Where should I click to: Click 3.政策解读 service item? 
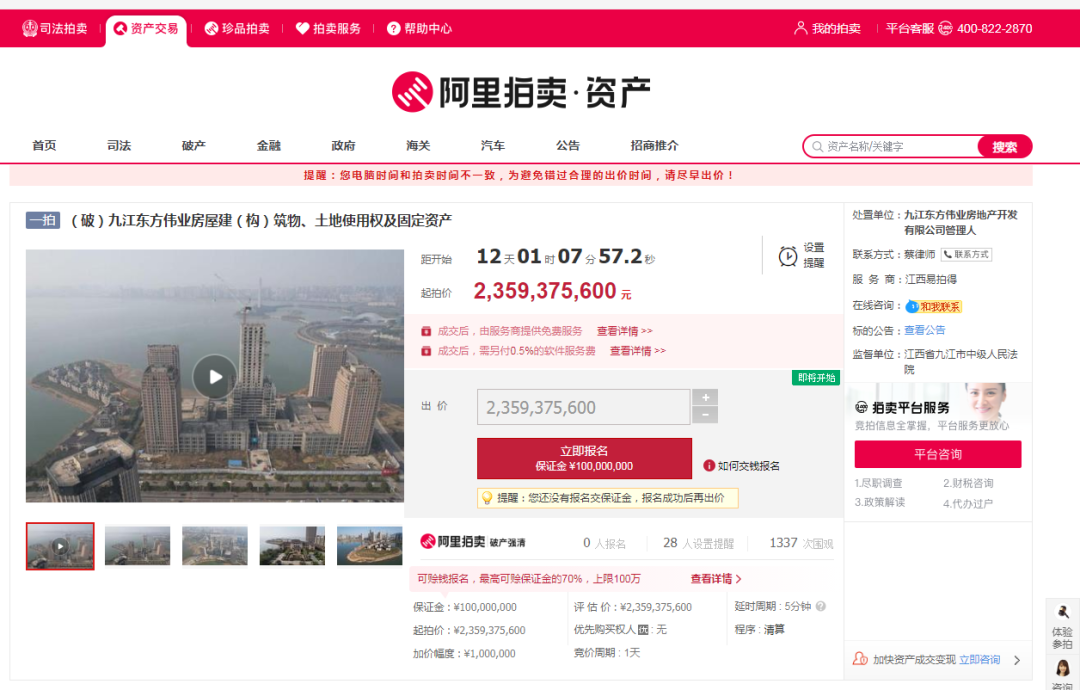(x=880, y=503)
